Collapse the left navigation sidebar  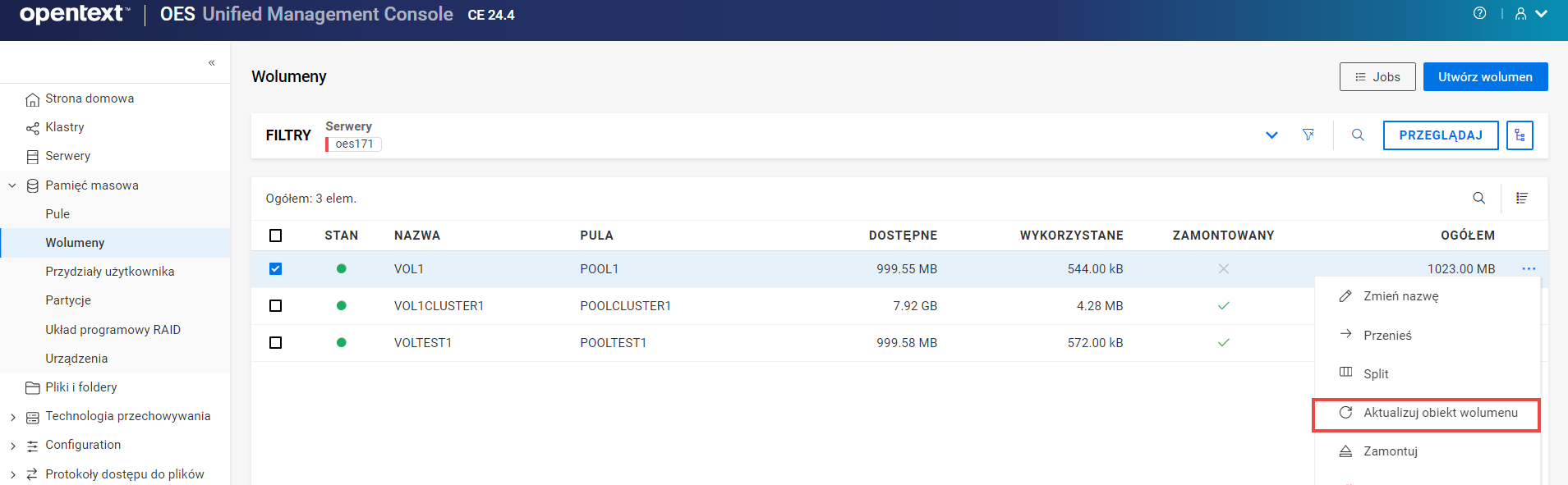[212, 62]
